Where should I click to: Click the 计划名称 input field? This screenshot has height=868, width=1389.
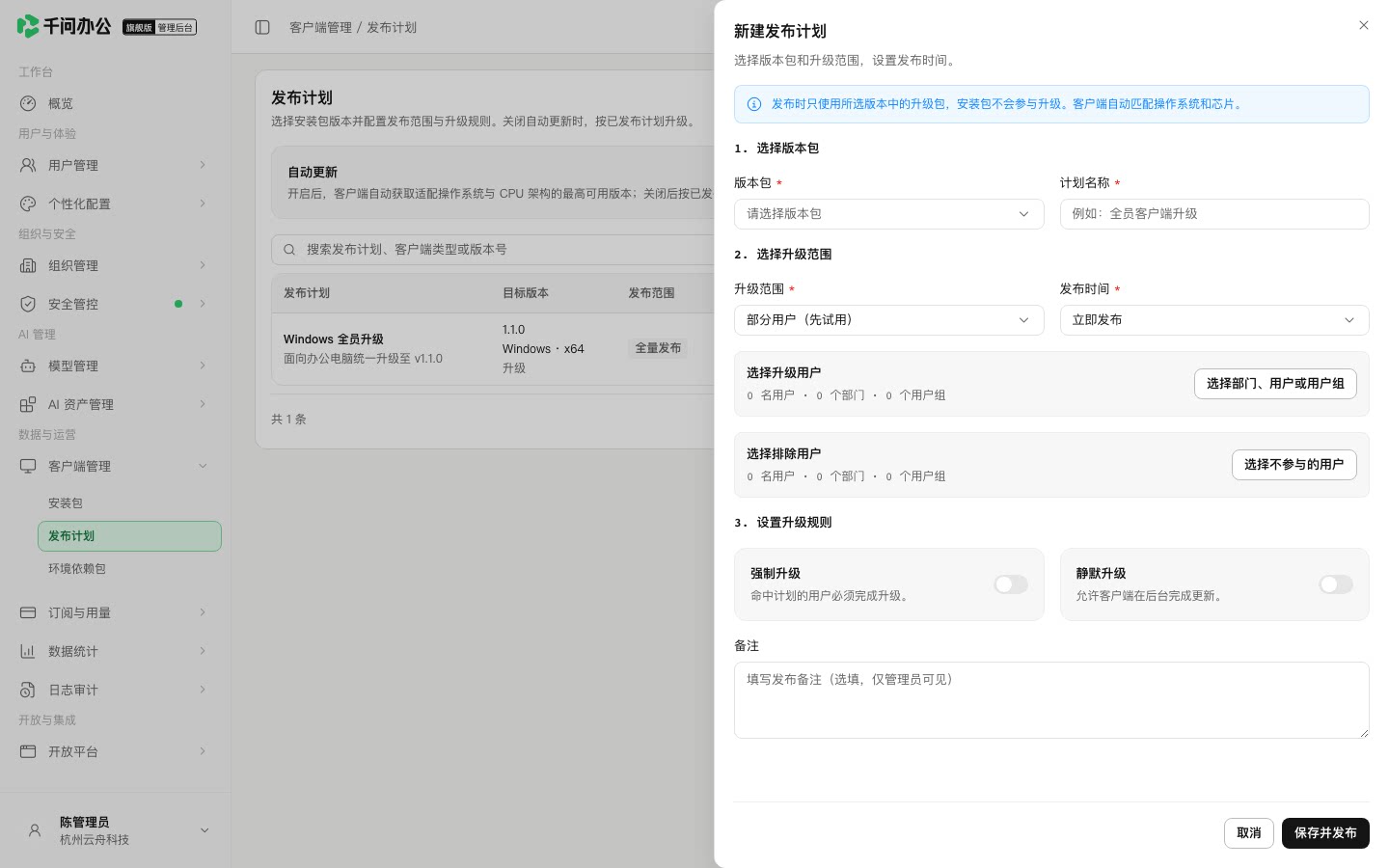(x=1214, y=214)
